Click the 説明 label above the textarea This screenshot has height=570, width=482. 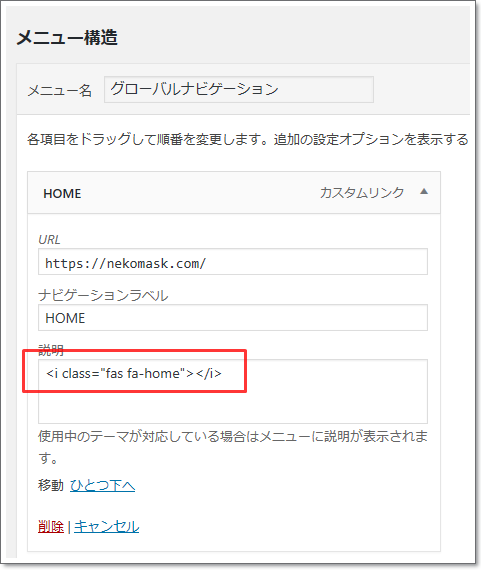pyautogui.click(x=51, y=350)
